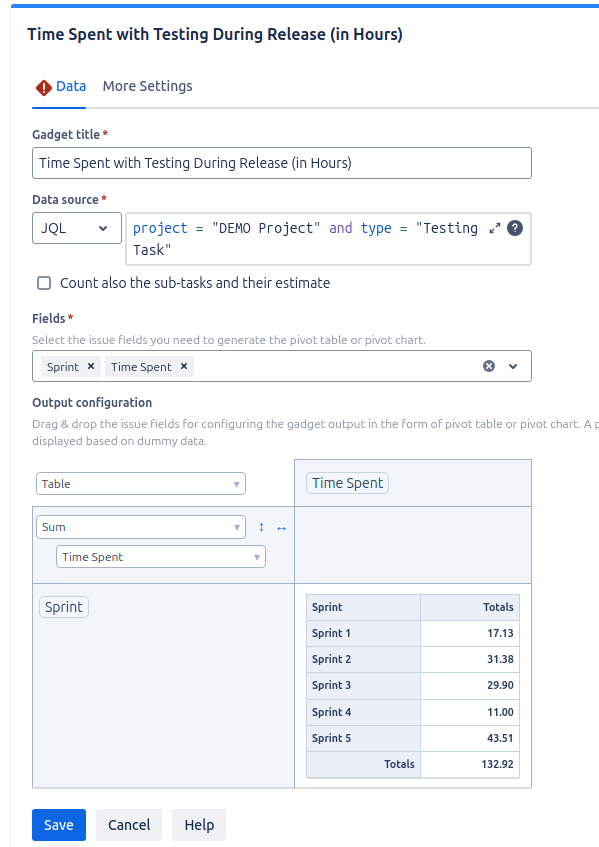599x847 pixels.
Task: Click the red error warning icon on Data tab
Action: (x=44, y=88)
